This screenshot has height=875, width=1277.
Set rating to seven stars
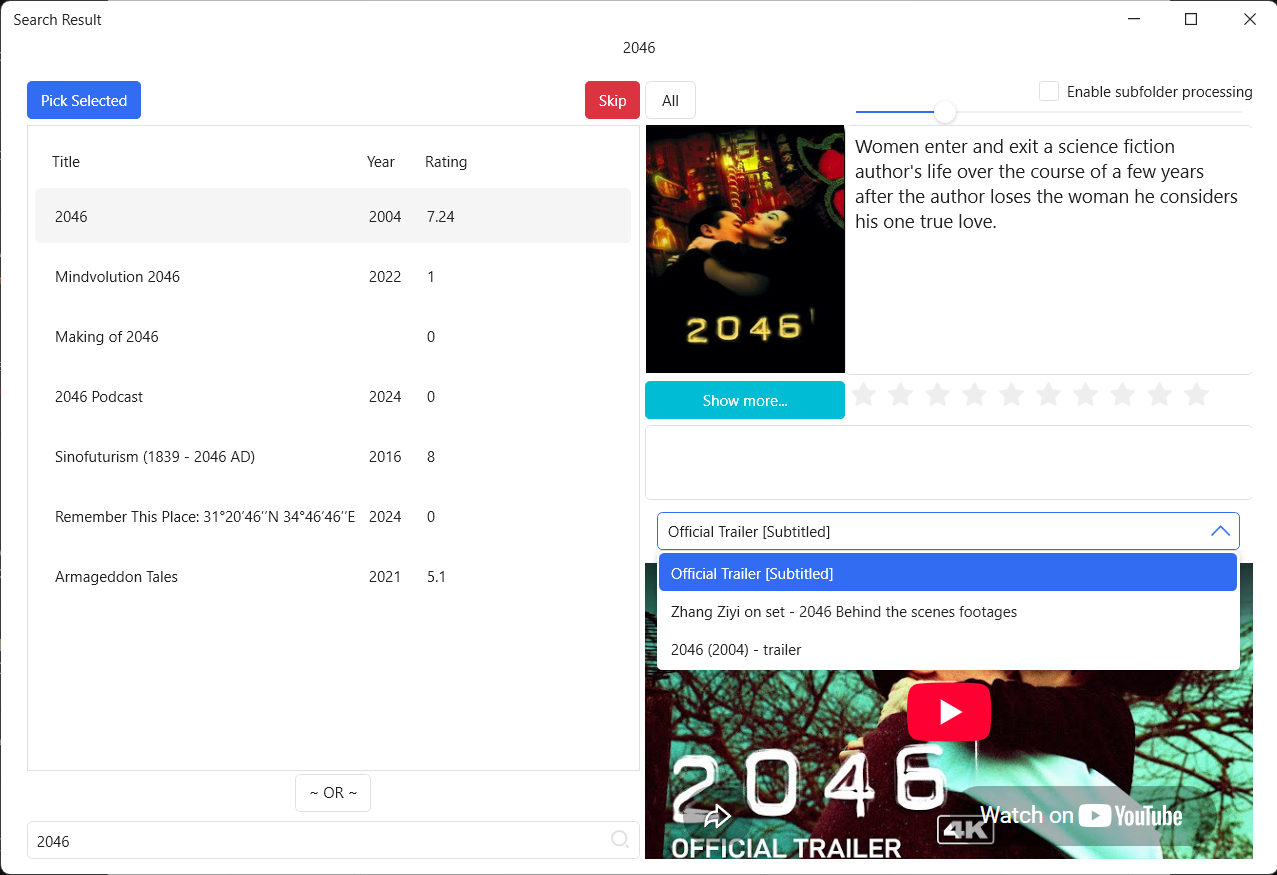click(x=1085, y=395)
